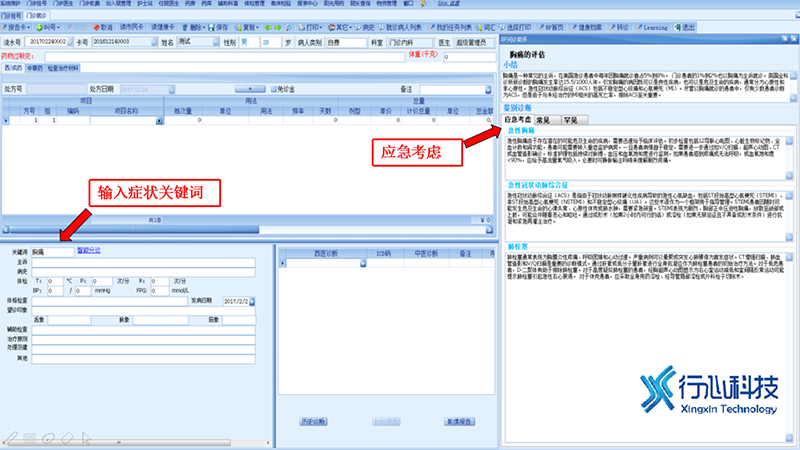
Task: Open the Learning toolbar item
Action: (652, 28)
